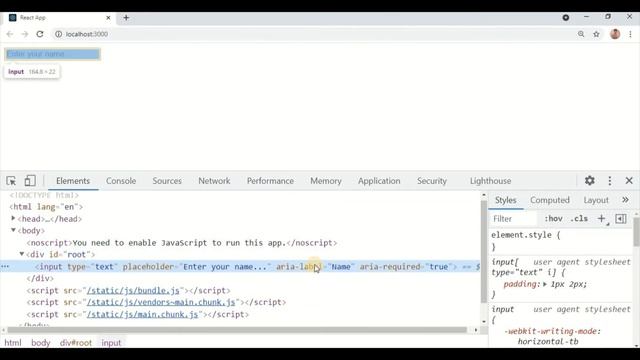Select html in the breadcrumb bar
Viewport: 640px width, 360px height.
coord(13,343)
